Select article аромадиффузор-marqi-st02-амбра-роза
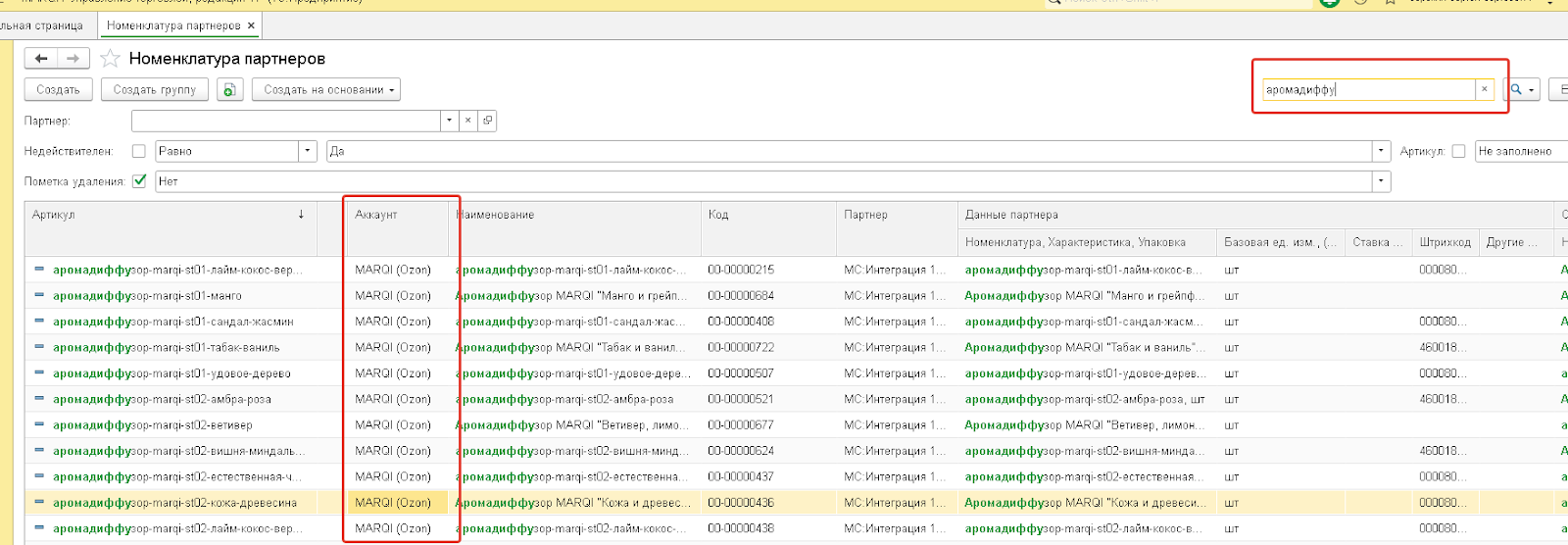Image resolution: width=1568 pixels, height=545 pixels. [162, 399]
